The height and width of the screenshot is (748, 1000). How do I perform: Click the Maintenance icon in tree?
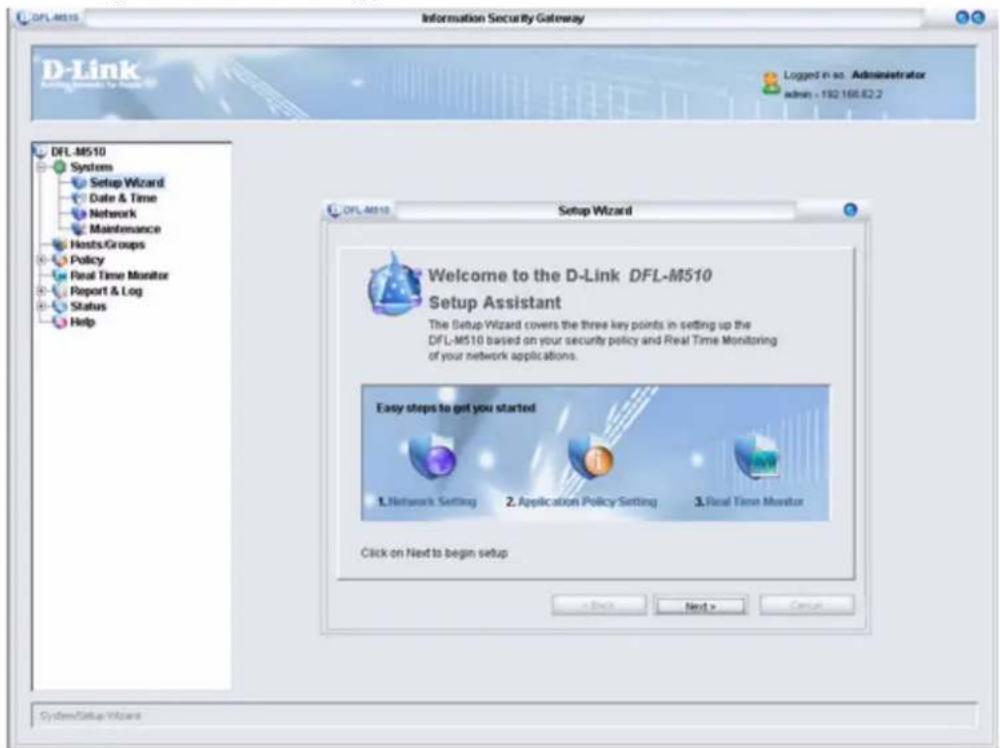(79, 229)
